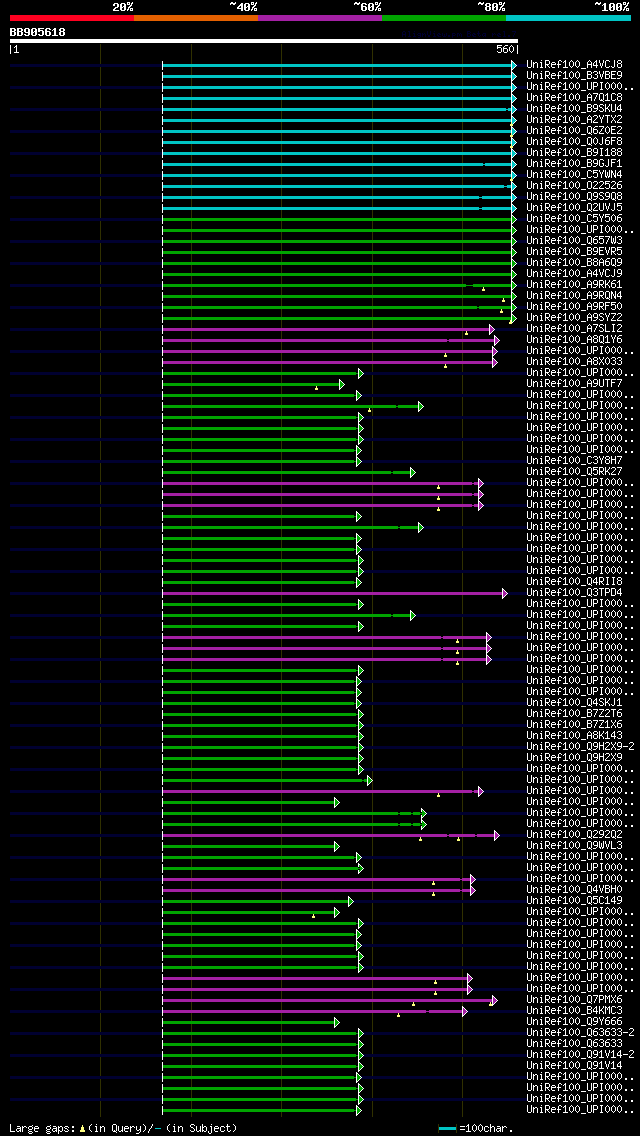Select label UniRef100_Q3TPD4
Screen dimensions: 640x1136
[574, 593]
